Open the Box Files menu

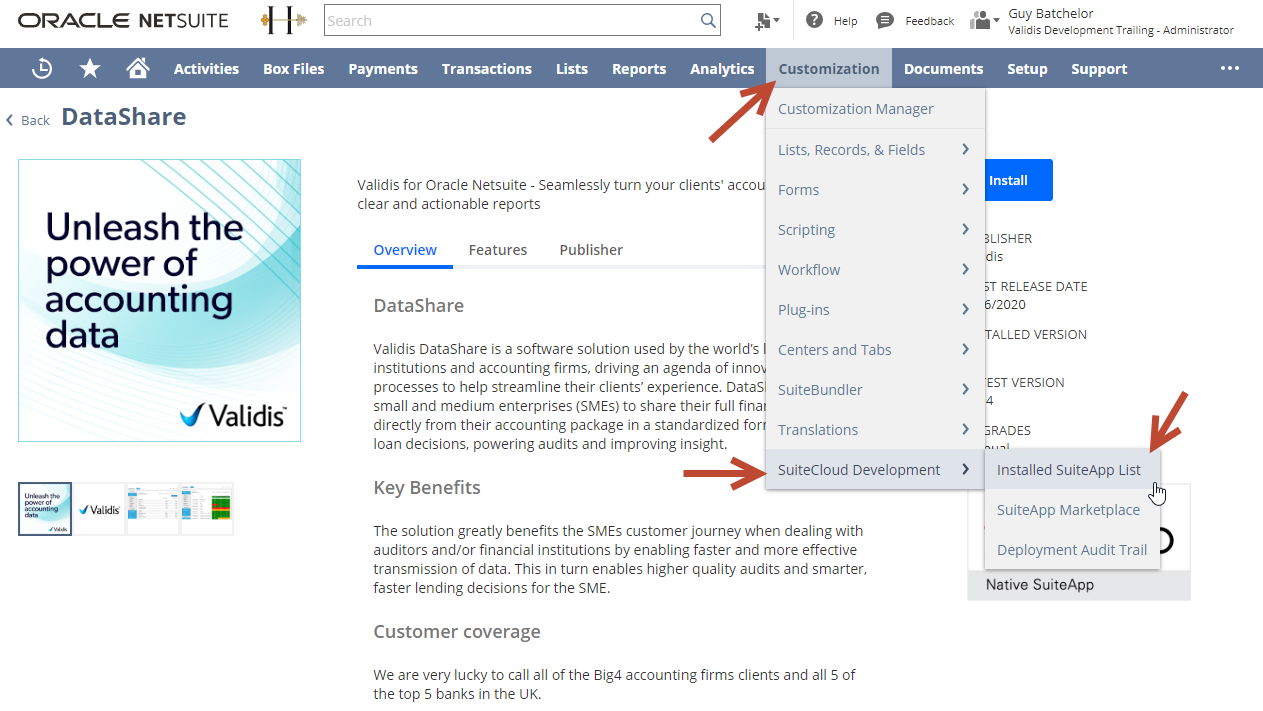tap(294, 68)
